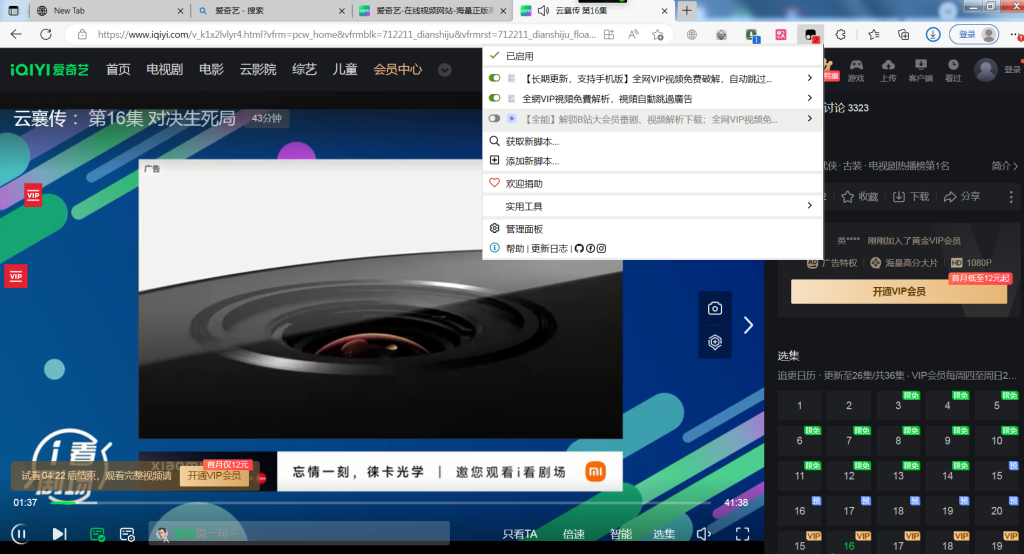The width and height of the screenshot is (1024, 554).
Task: Open the browser extensions puzzle icon
Action: (840, 35)
